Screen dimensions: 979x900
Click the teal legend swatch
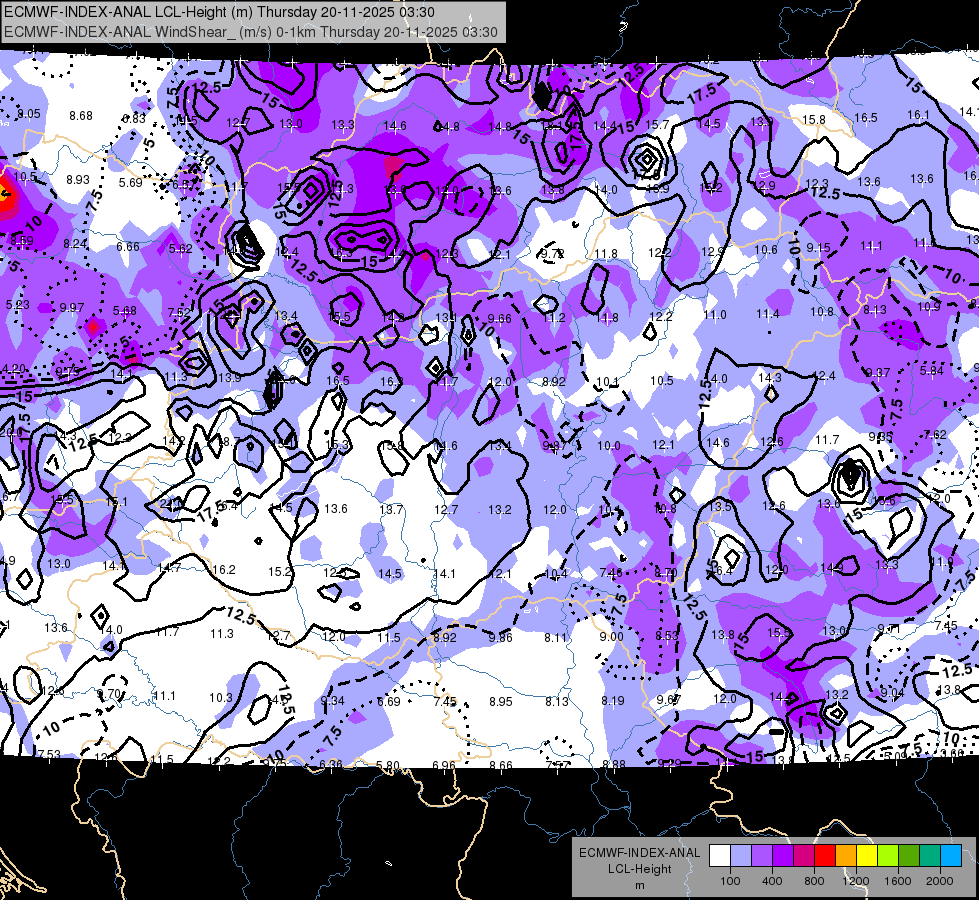pyautogui.click(x=930, y=856)
